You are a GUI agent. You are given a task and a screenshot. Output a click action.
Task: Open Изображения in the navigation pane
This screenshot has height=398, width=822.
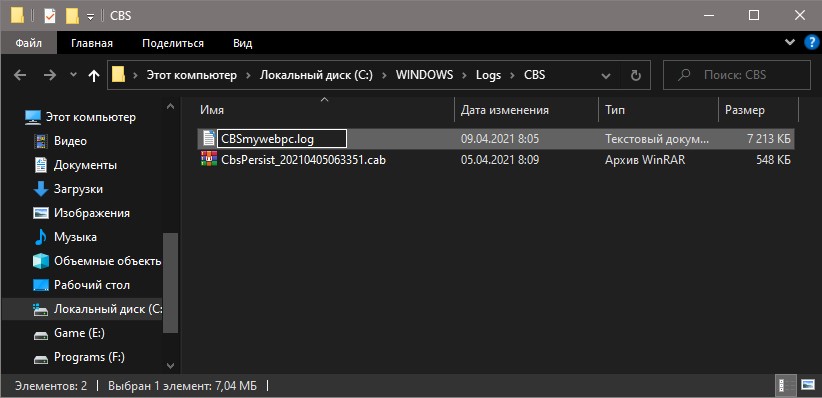(92, 213)
